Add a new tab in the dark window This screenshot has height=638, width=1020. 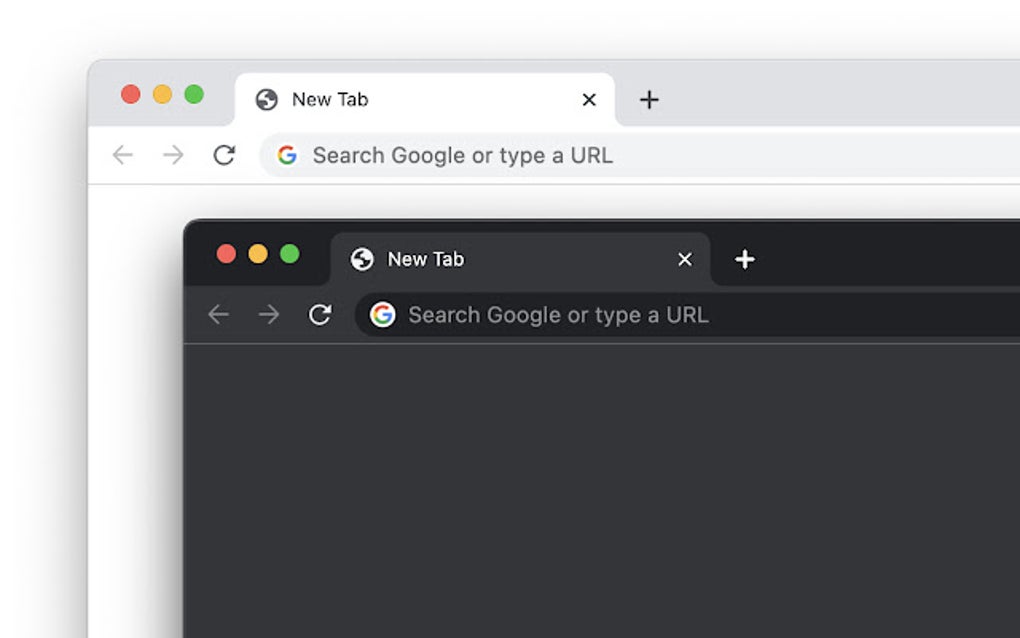[x=744, y=260]
